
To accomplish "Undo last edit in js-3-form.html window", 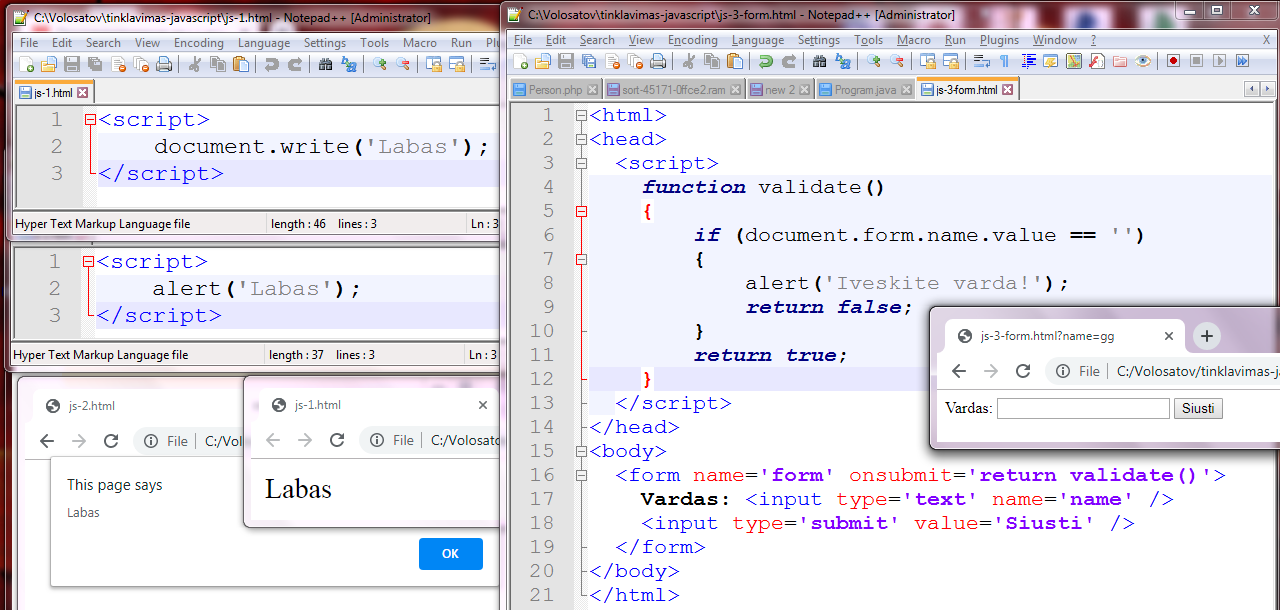I will tap(766, 61).
